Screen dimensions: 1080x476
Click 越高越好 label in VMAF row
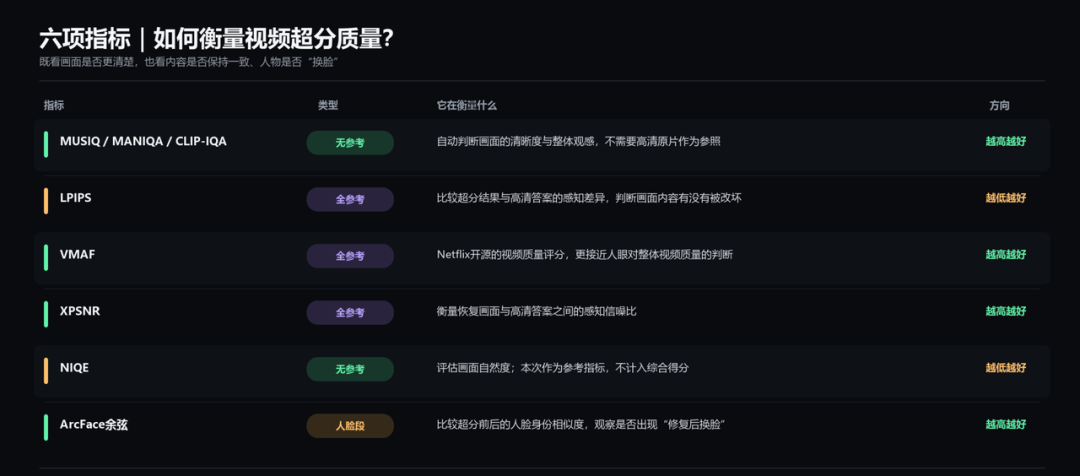[1006, 254]
